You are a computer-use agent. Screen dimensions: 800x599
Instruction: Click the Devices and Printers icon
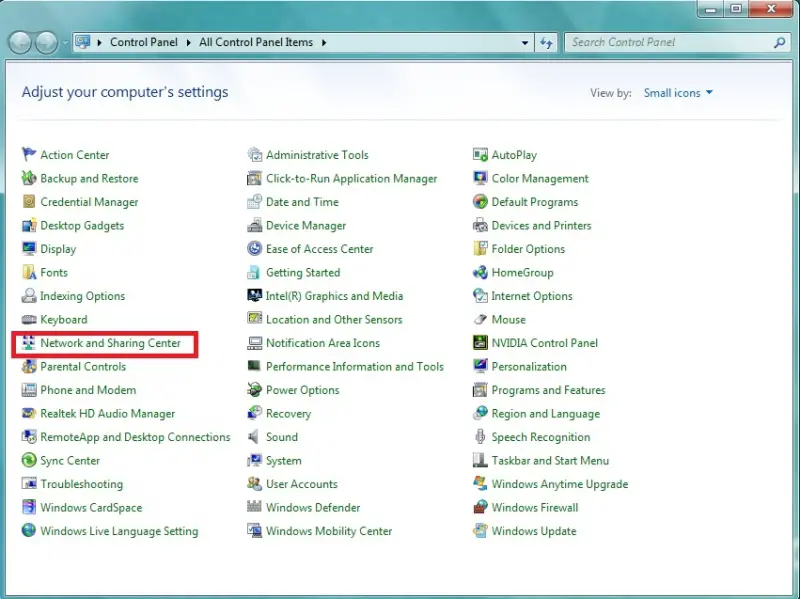coord(480,224)
